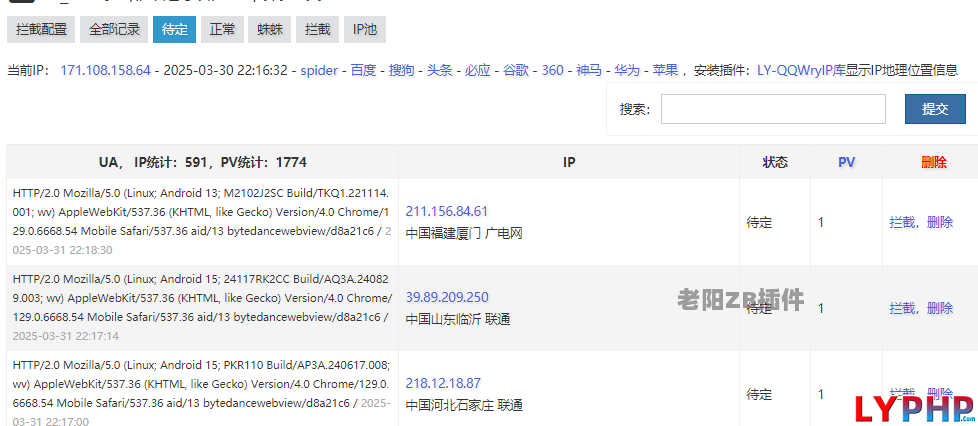
Task: Sort by the PV column header
Action: coord(846,163)
